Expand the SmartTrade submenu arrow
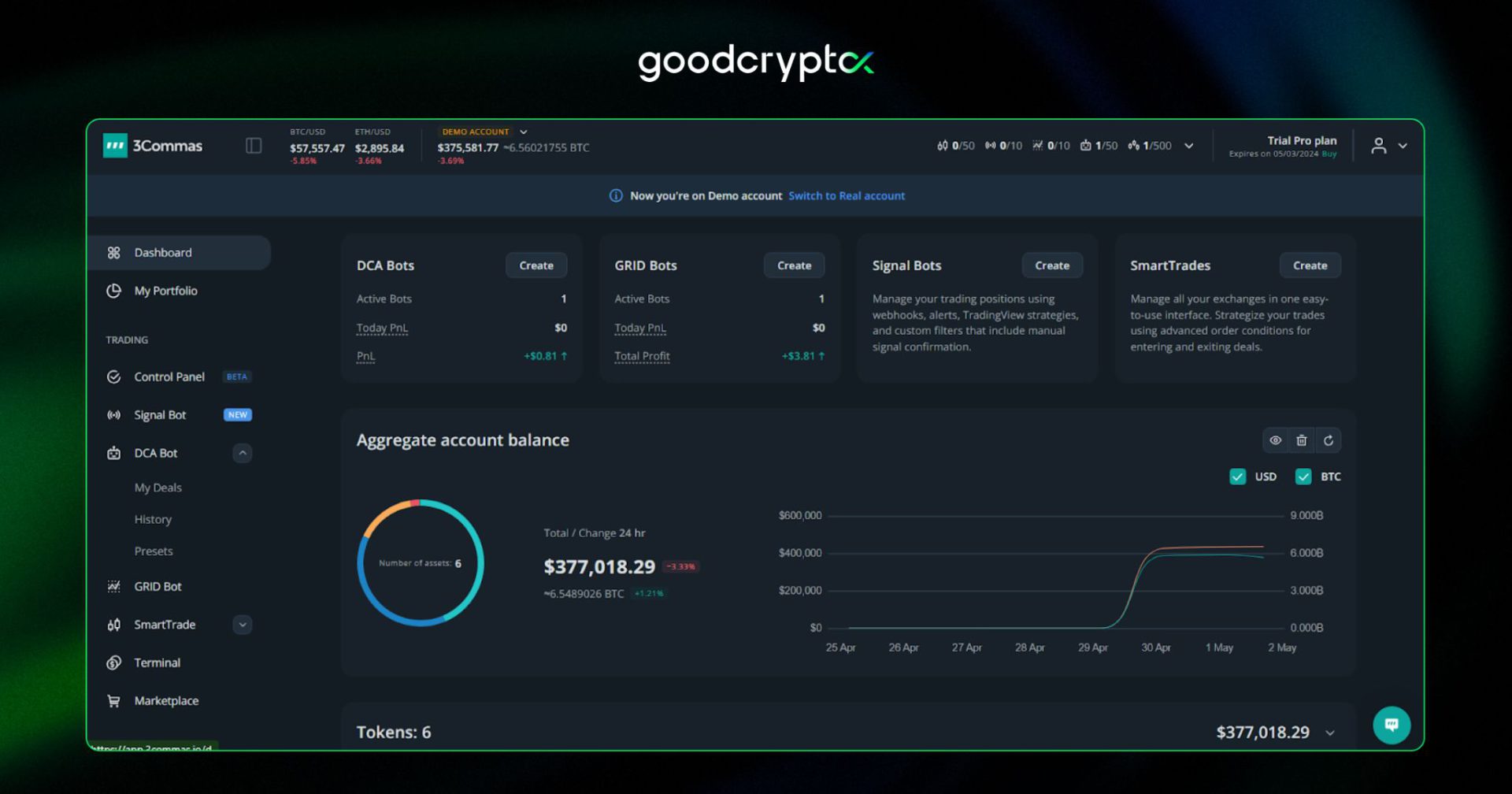Viewport: 1512px width, 794px height. click(x=243, y=625)
